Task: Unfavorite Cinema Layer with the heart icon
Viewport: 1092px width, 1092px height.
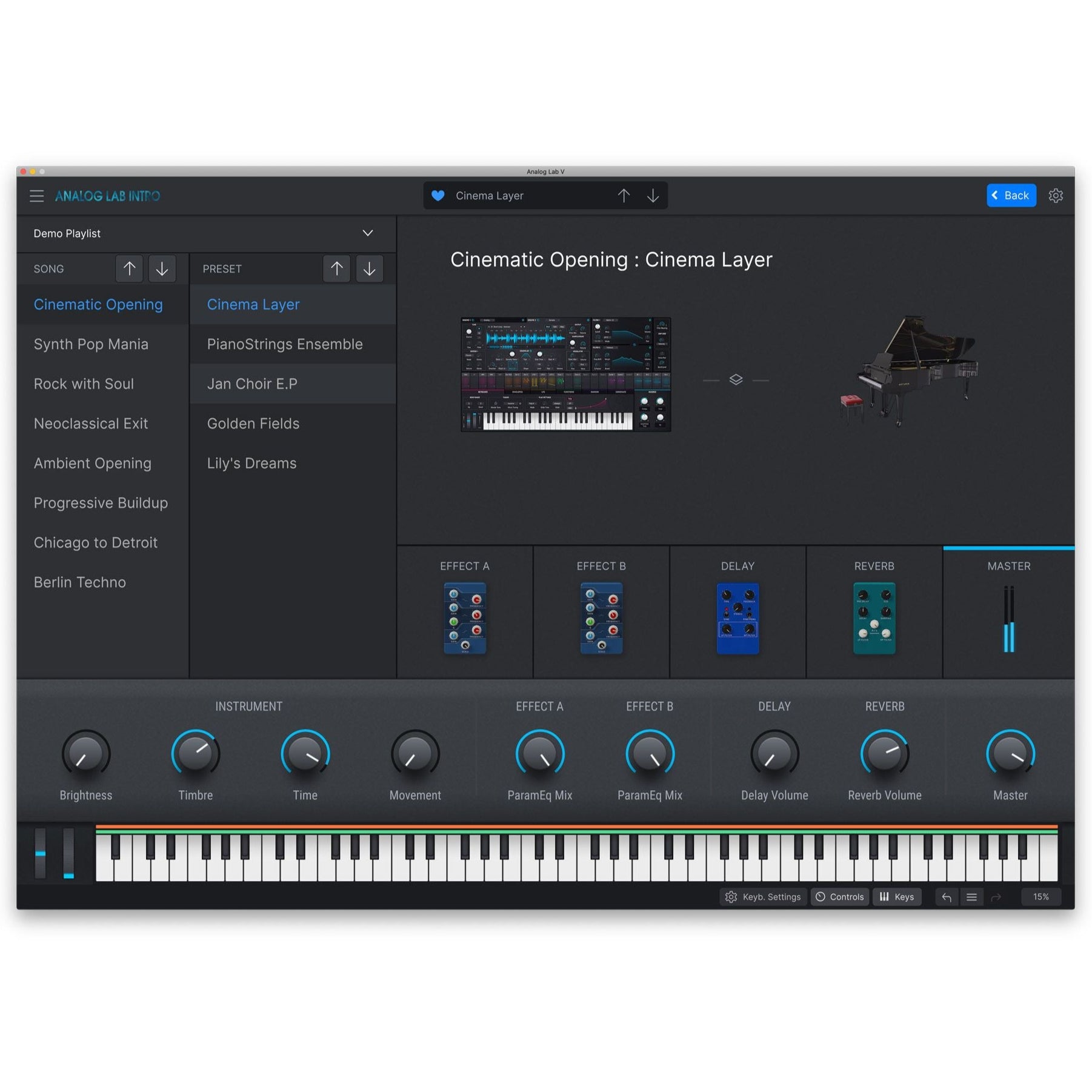Action: [x=438, y=196]
